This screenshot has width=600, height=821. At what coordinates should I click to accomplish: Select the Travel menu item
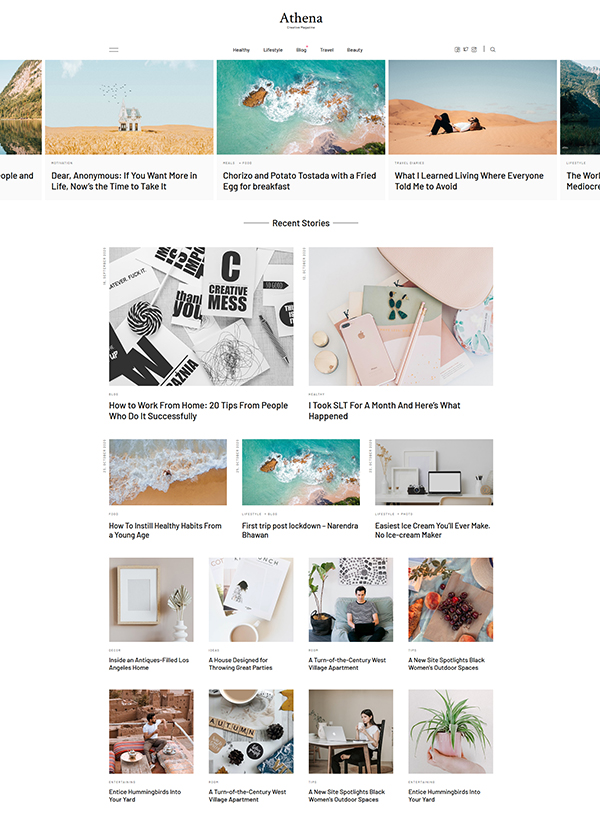tap(327, 50)
